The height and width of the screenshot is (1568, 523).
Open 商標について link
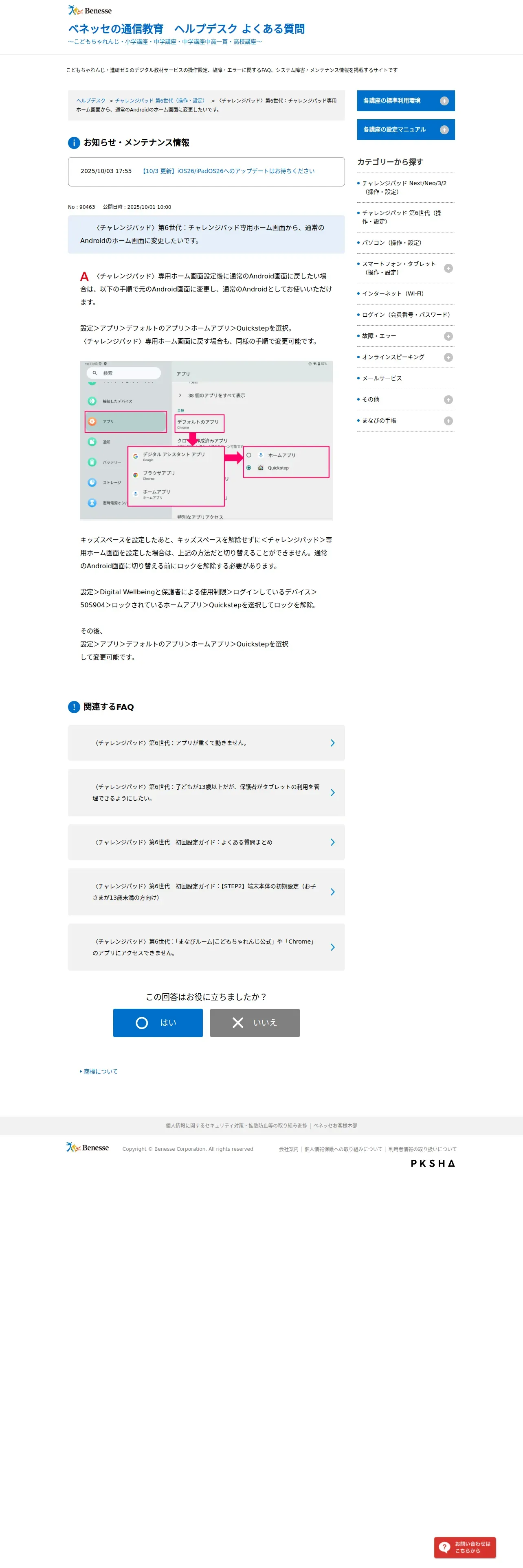click(101, 1071)
